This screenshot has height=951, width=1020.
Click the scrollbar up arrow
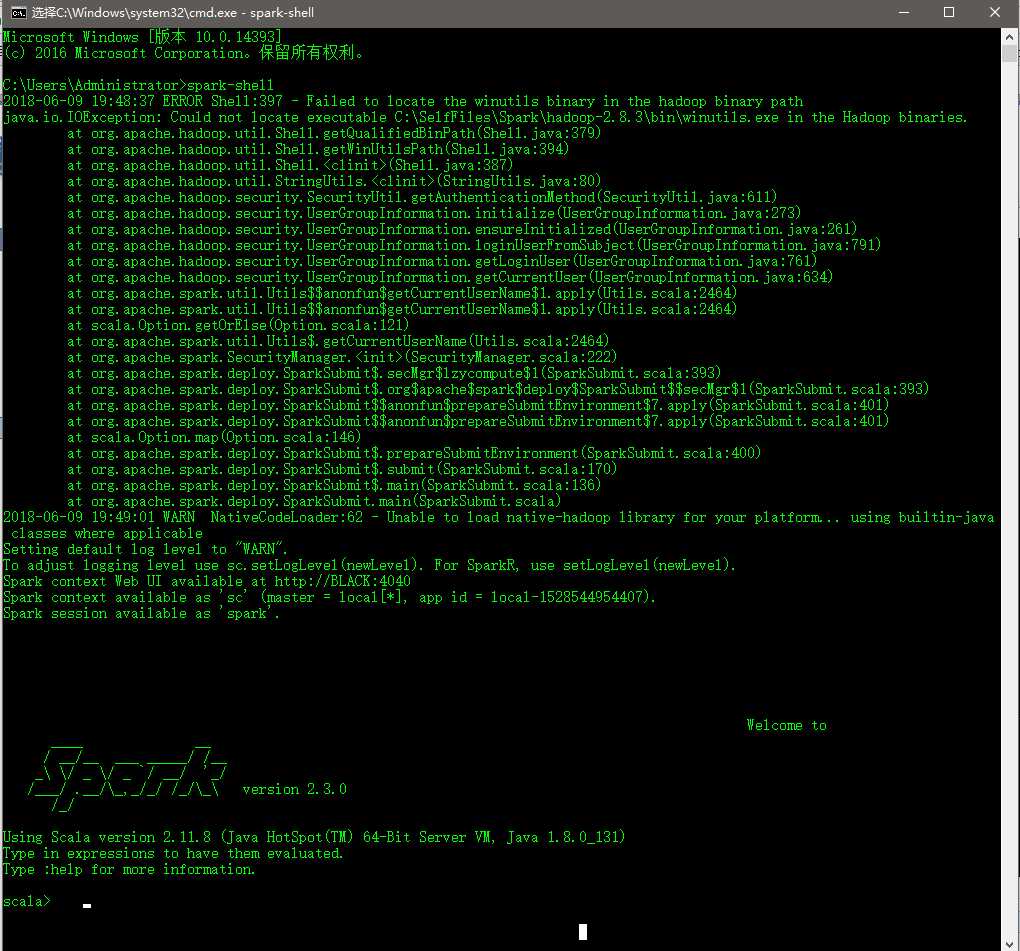coord(1010,36)
